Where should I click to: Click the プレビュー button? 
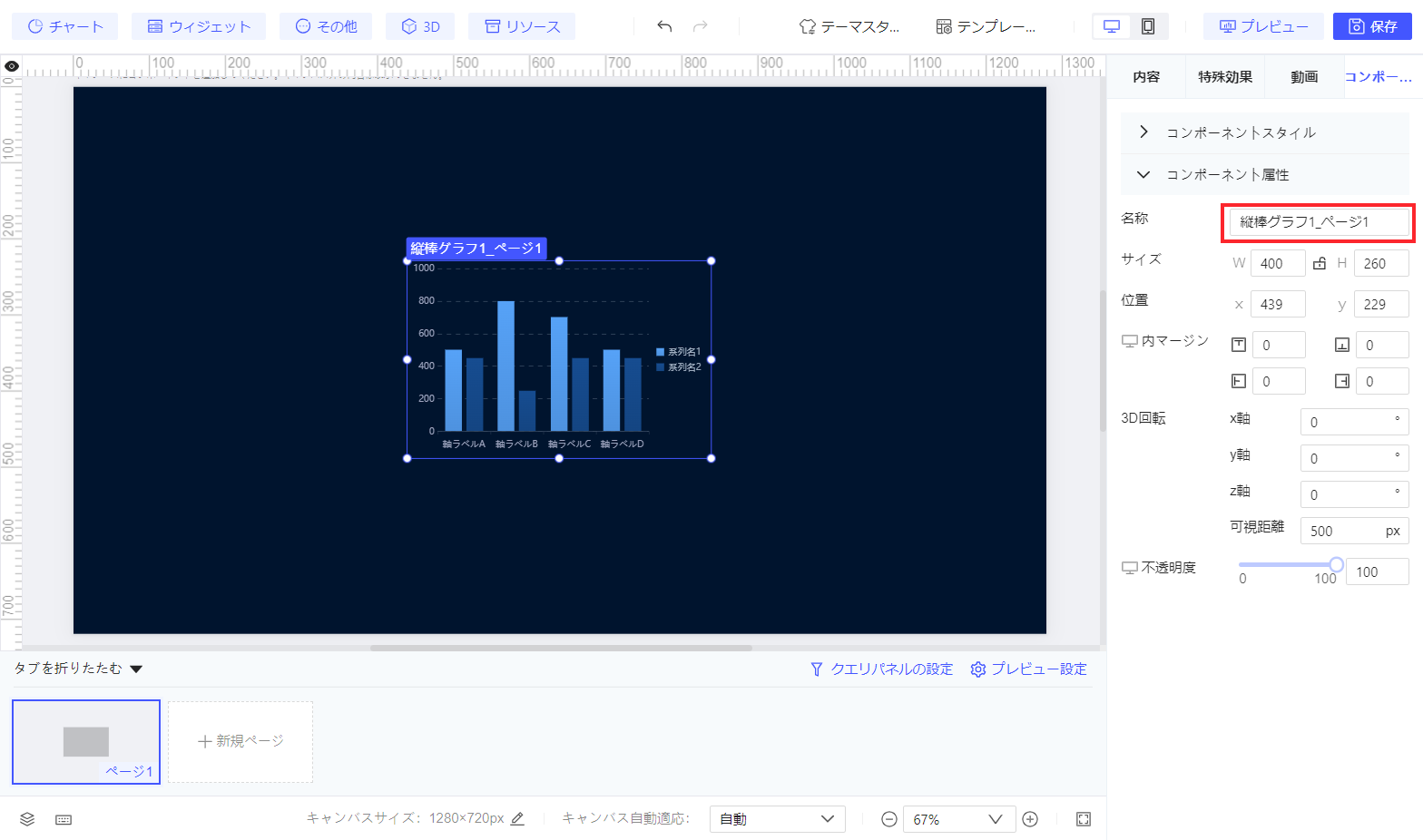[1263, 26]
